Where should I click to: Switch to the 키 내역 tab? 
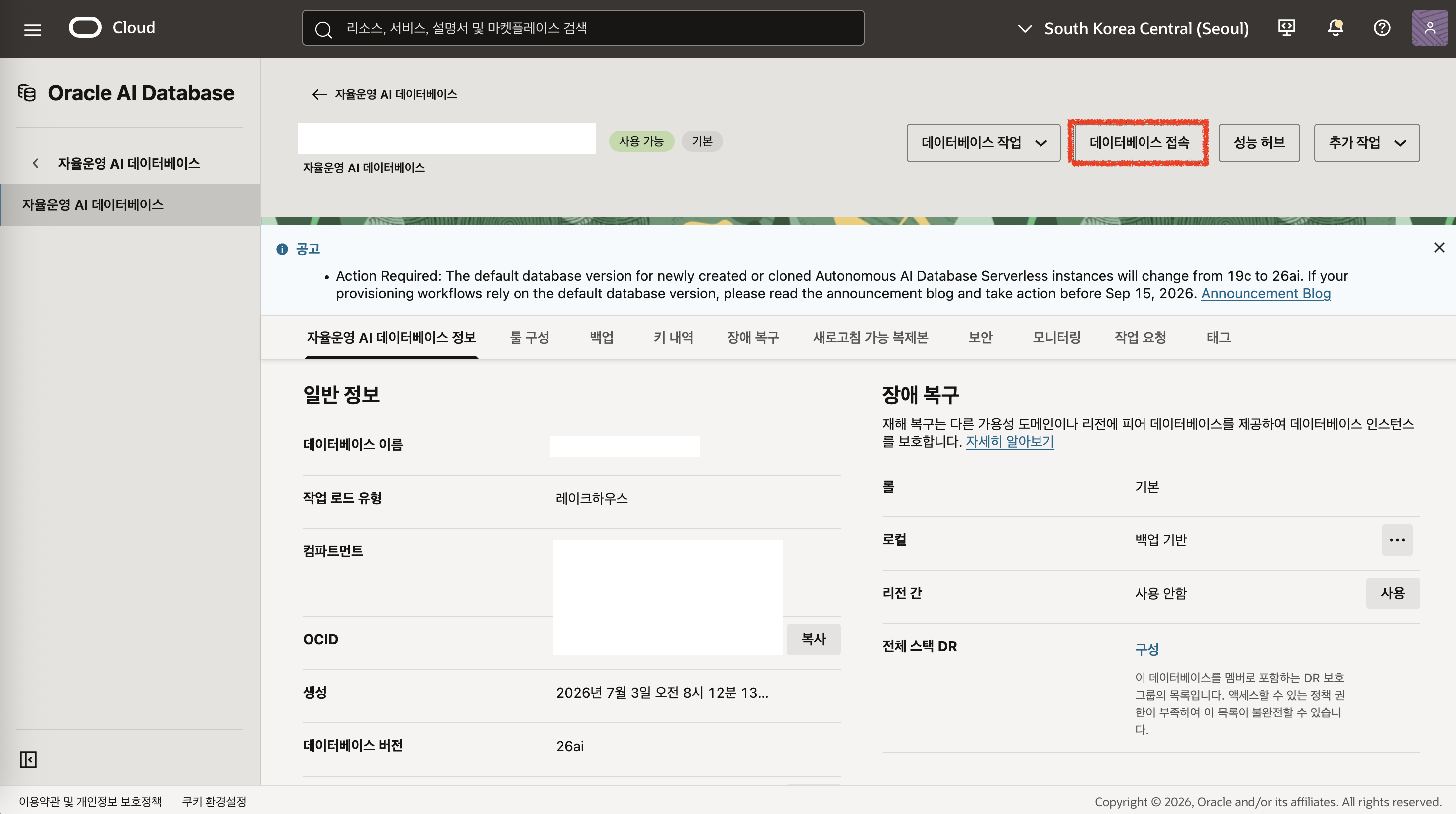tap(673, 337)
